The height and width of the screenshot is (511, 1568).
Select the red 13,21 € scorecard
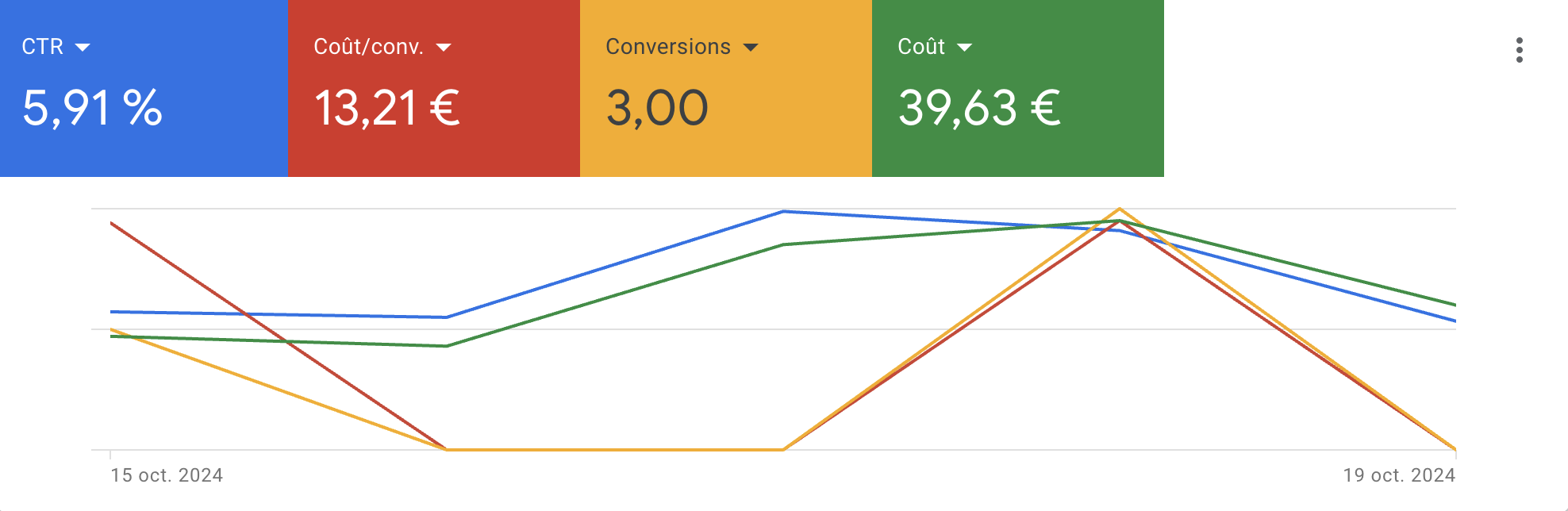434,88
